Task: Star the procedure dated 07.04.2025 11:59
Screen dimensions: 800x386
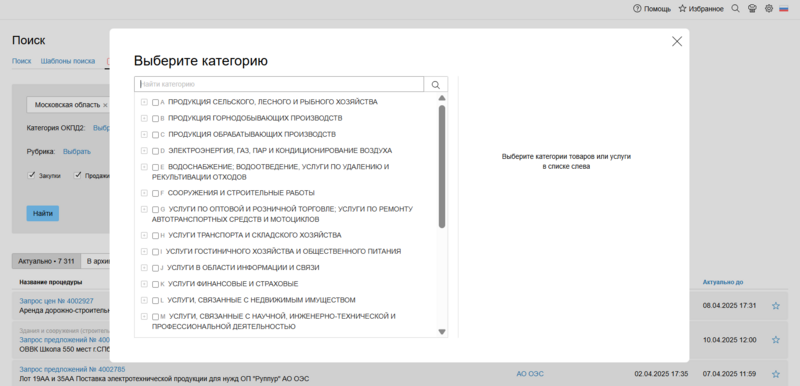Action: pyautogui.click(x=776, y=374)
